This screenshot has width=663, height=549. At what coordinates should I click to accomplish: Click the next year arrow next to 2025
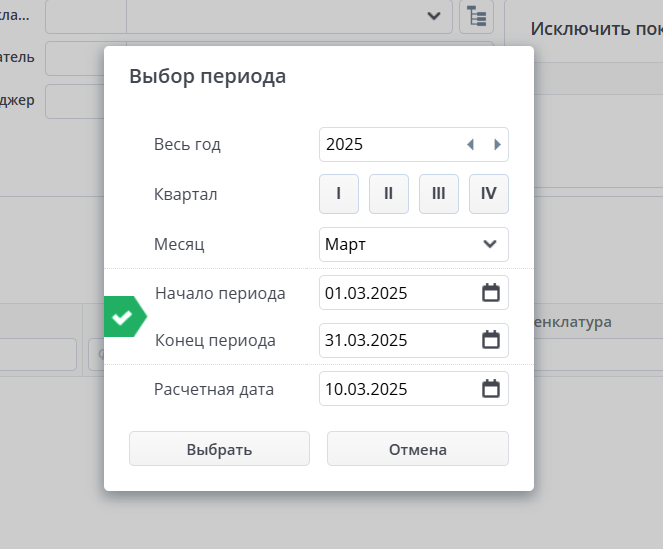[x=497, y=144]
